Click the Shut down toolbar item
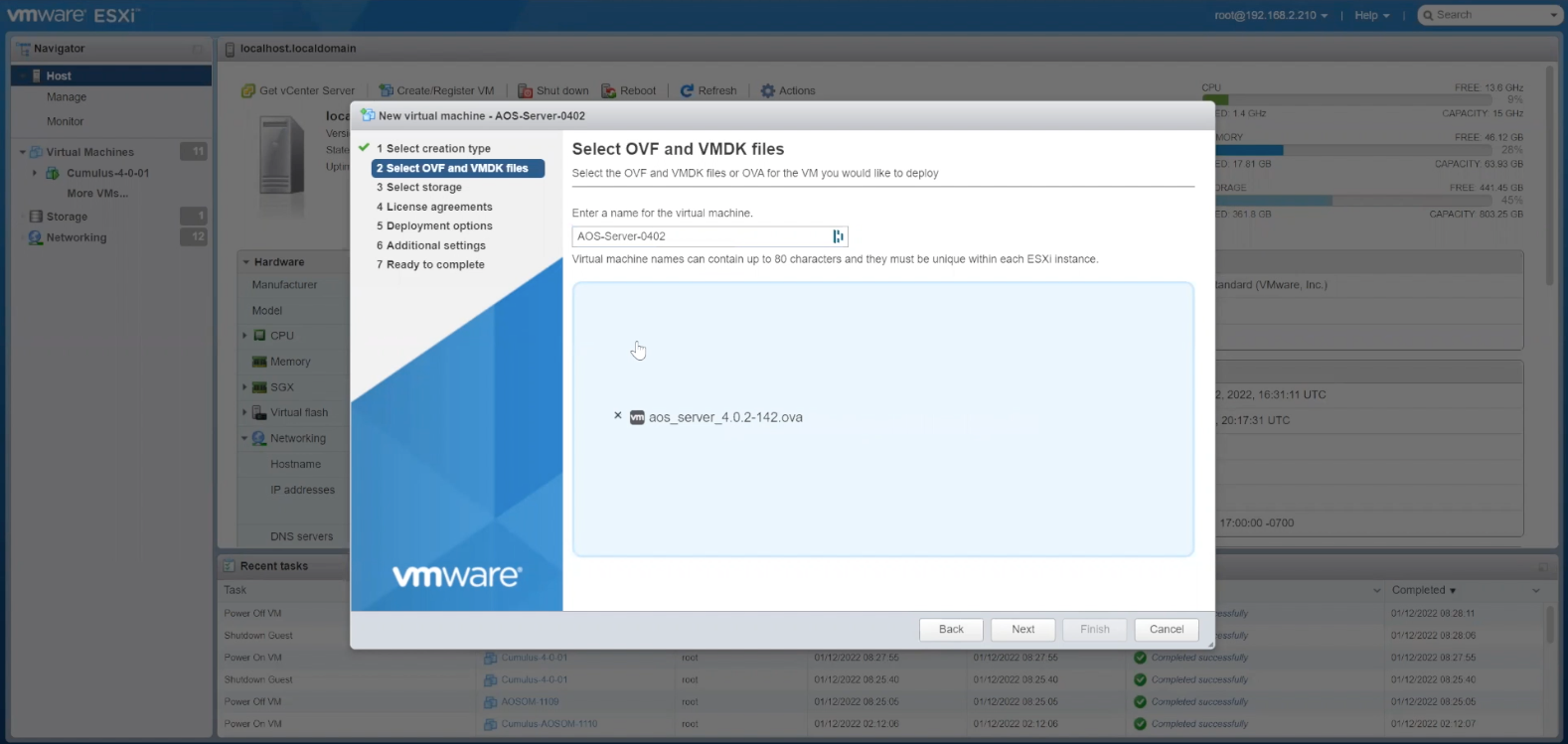The width and height of the screenshot is (1568, 744). [553, 90]
